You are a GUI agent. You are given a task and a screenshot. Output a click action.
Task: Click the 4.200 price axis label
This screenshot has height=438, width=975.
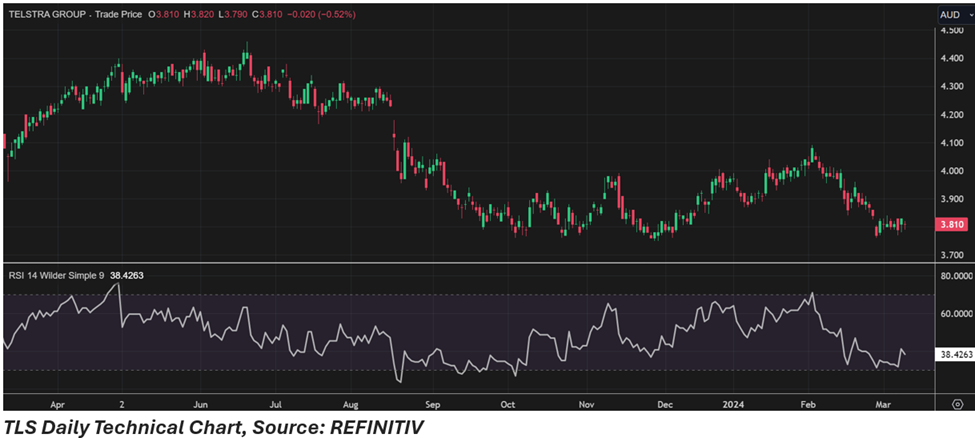[x=950, y=115]
